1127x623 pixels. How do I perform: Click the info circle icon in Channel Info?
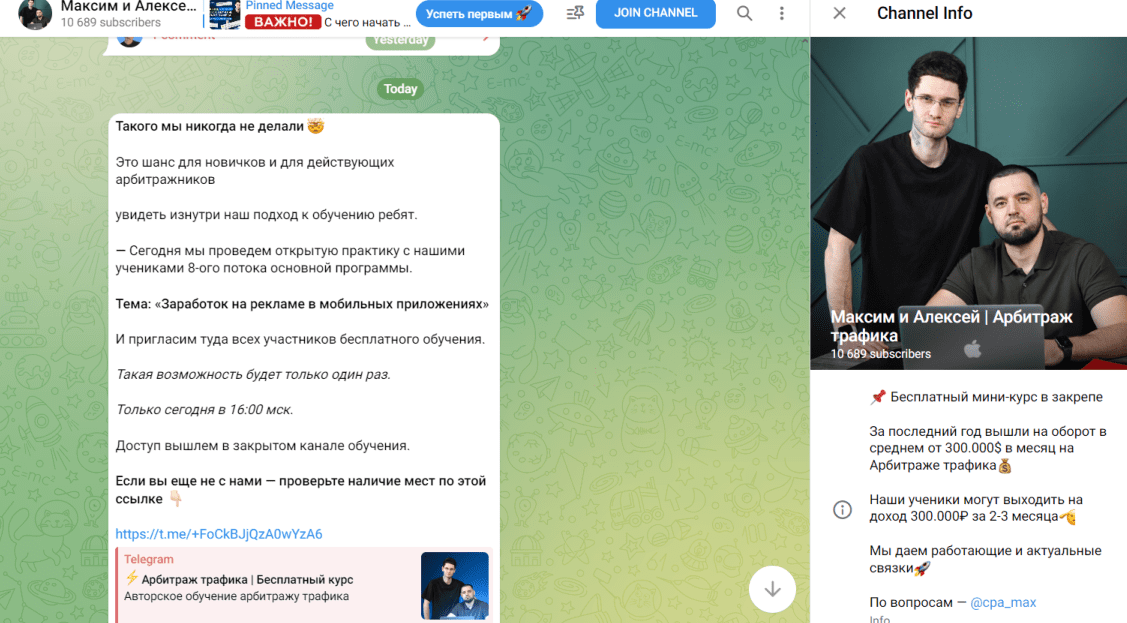pos(842,509)
